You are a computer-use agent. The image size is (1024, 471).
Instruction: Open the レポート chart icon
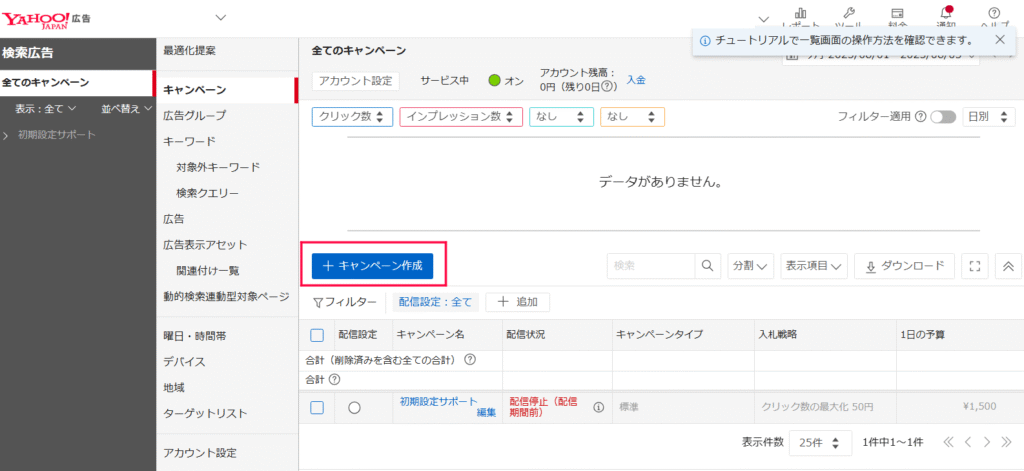[801, 13]
